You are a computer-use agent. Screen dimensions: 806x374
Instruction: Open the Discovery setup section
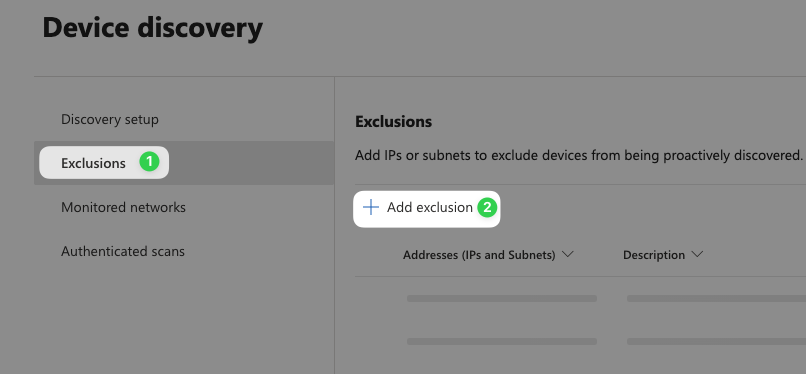[109, 120]
